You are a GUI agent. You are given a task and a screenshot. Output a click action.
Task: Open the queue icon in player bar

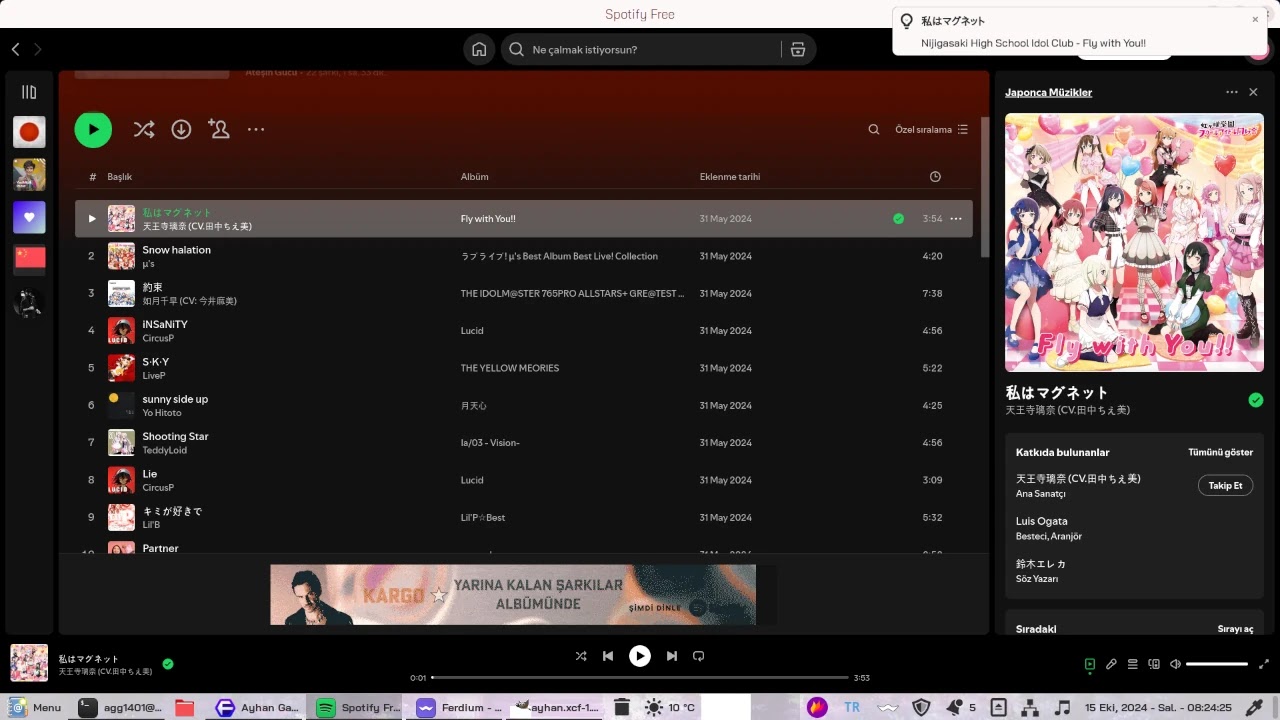pyautogui.click(x=1133, y=664)
